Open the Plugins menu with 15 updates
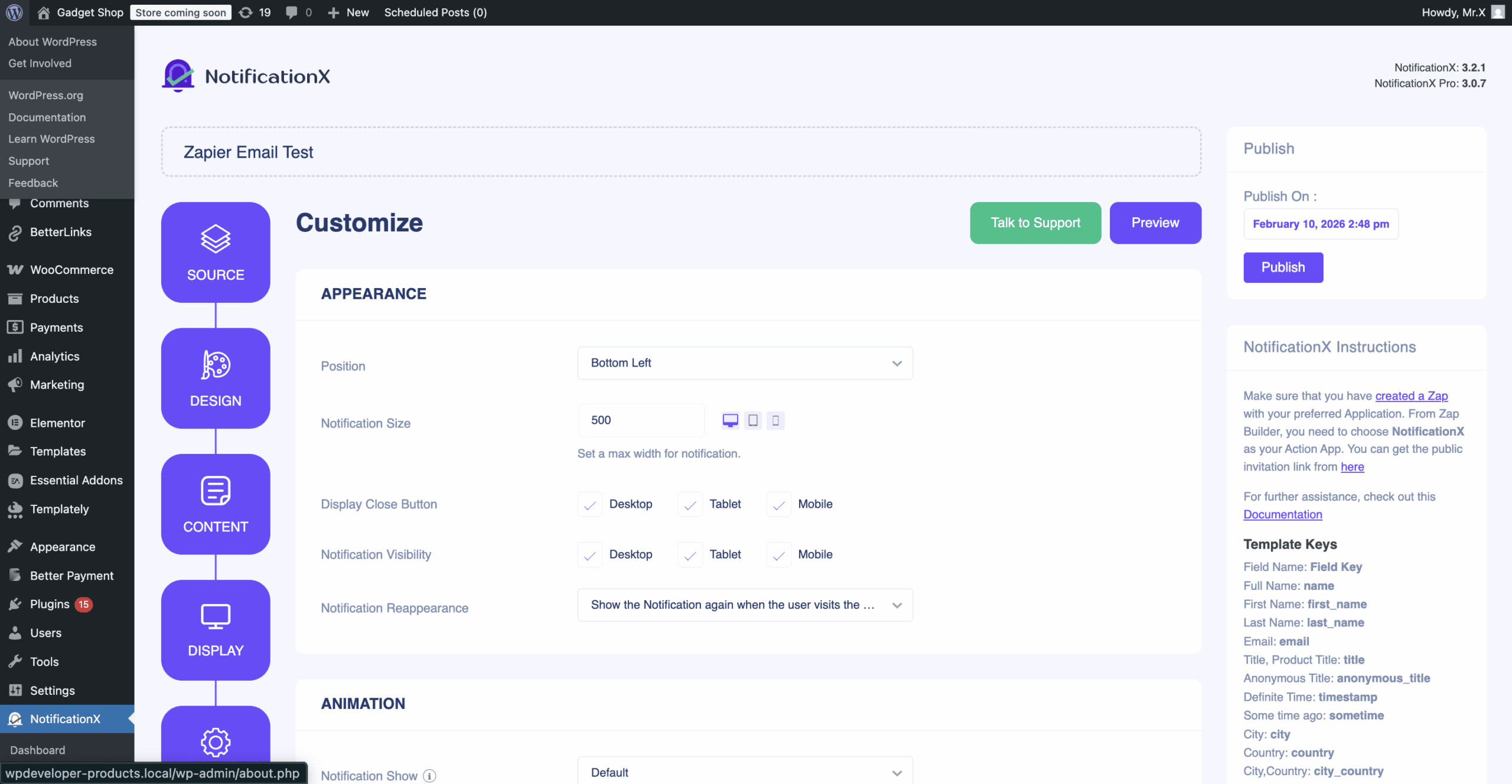 [x=50, y=604]
